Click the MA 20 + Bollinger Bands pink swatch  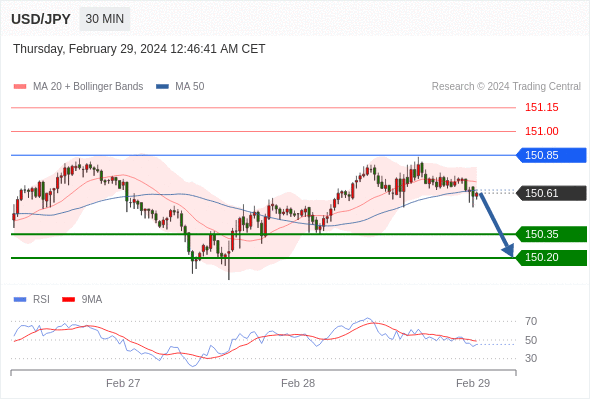click(20, 87)
